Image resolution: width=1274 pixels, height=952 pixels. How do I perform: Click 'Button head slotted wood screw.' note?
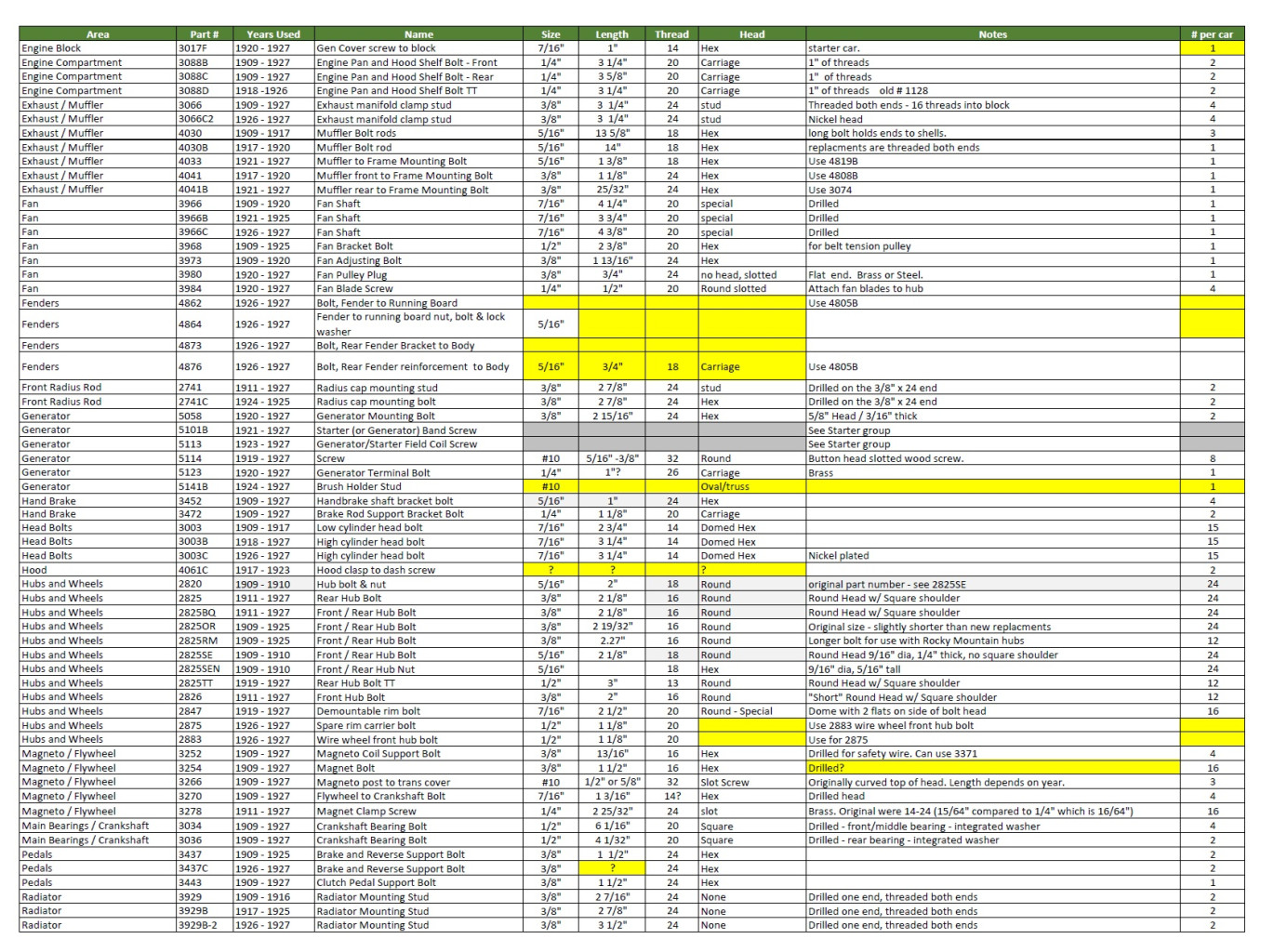tap(885, 458)
